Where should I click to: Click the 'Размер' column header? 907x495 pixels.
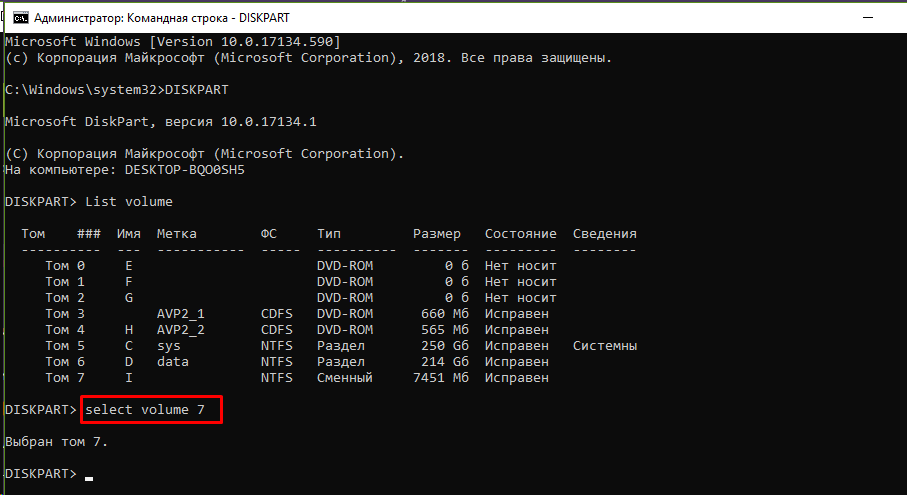tap(437, 234)
